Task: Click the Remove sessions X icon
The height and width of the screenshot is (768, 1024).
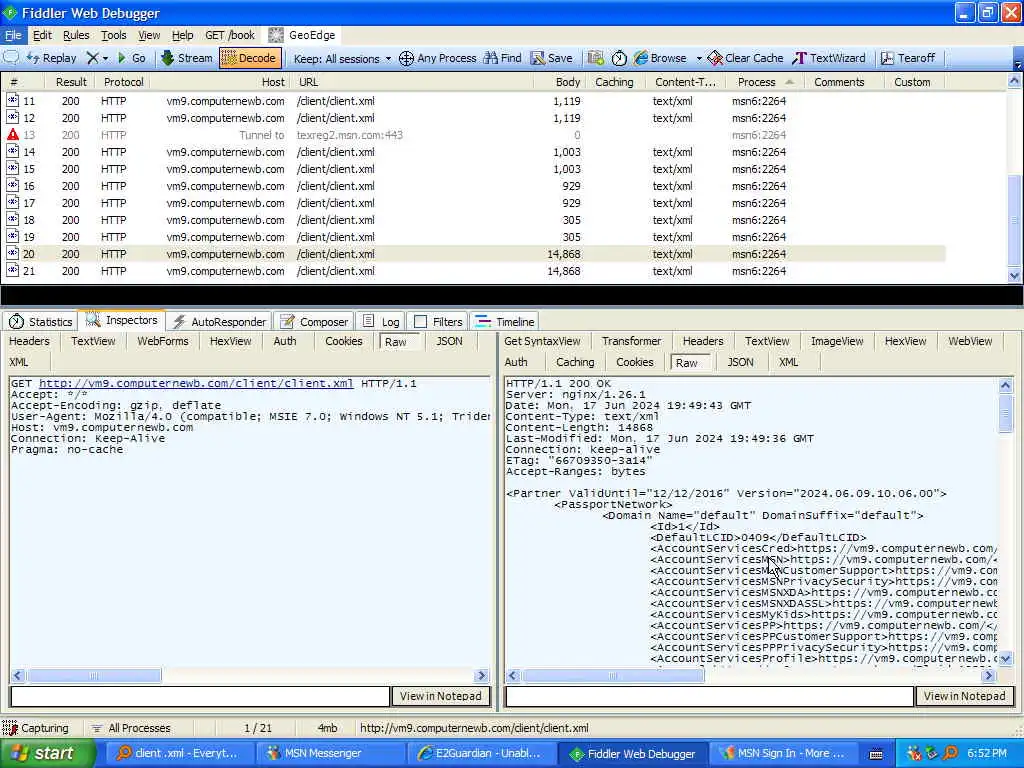Action: (93, 58)
